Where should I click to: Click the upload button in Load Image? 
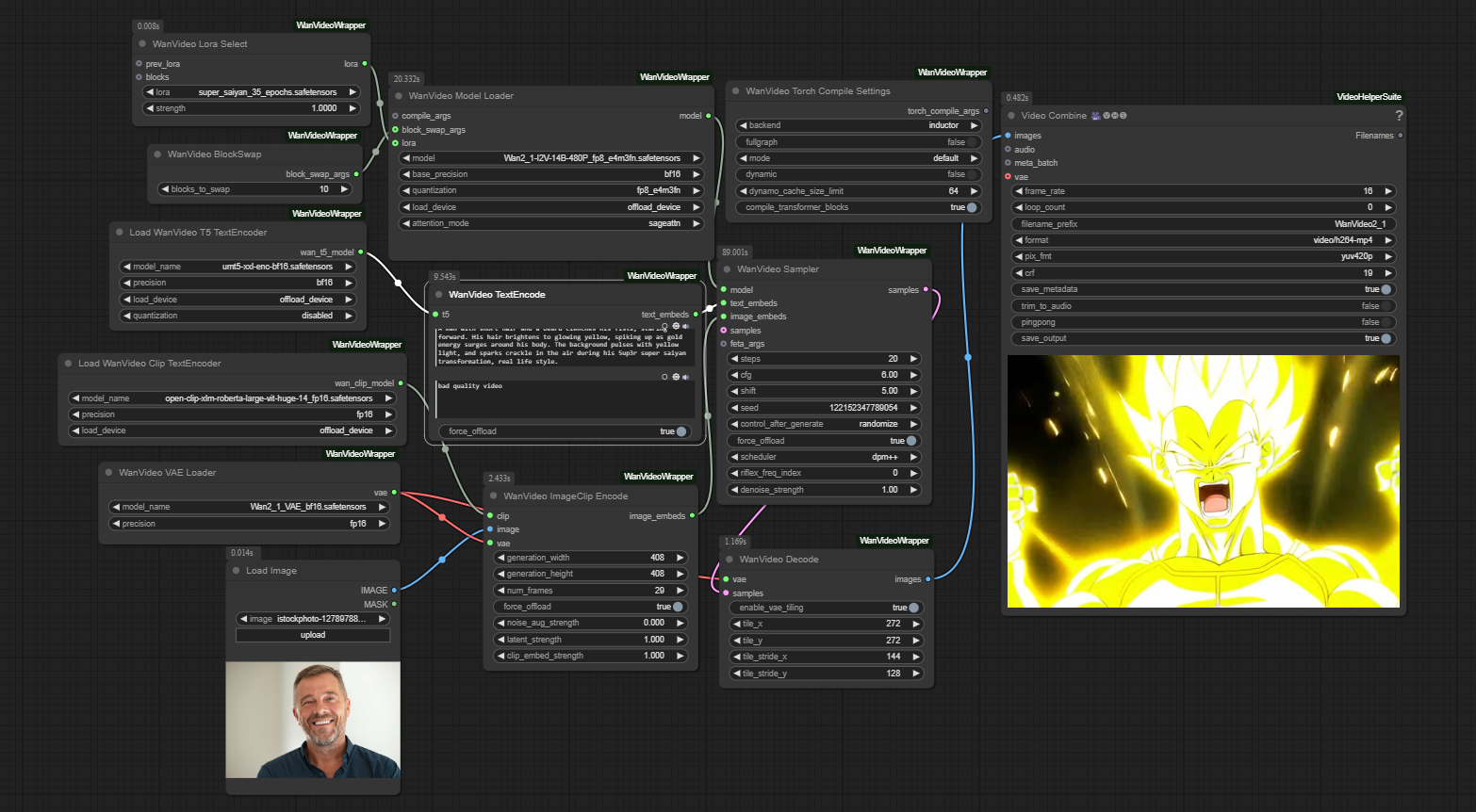tap(313, 635)
